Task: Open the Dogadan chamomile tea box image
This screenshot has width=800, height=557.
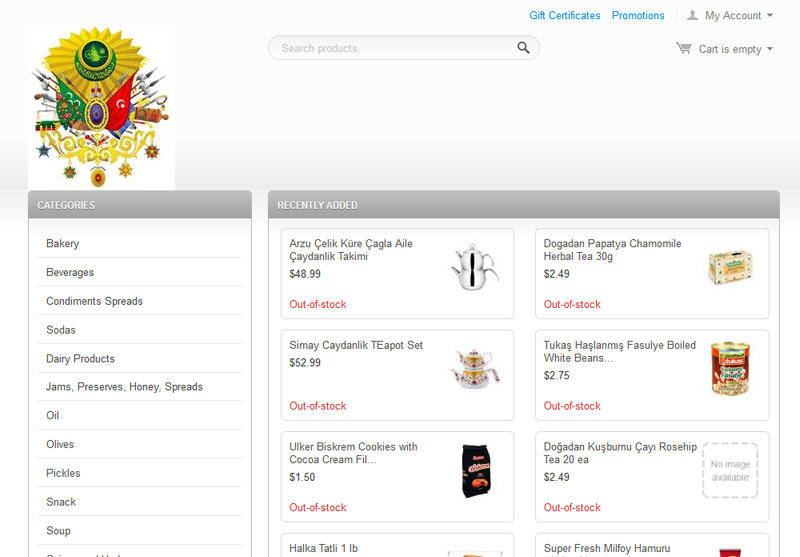Action: click(x=730, y=267)
